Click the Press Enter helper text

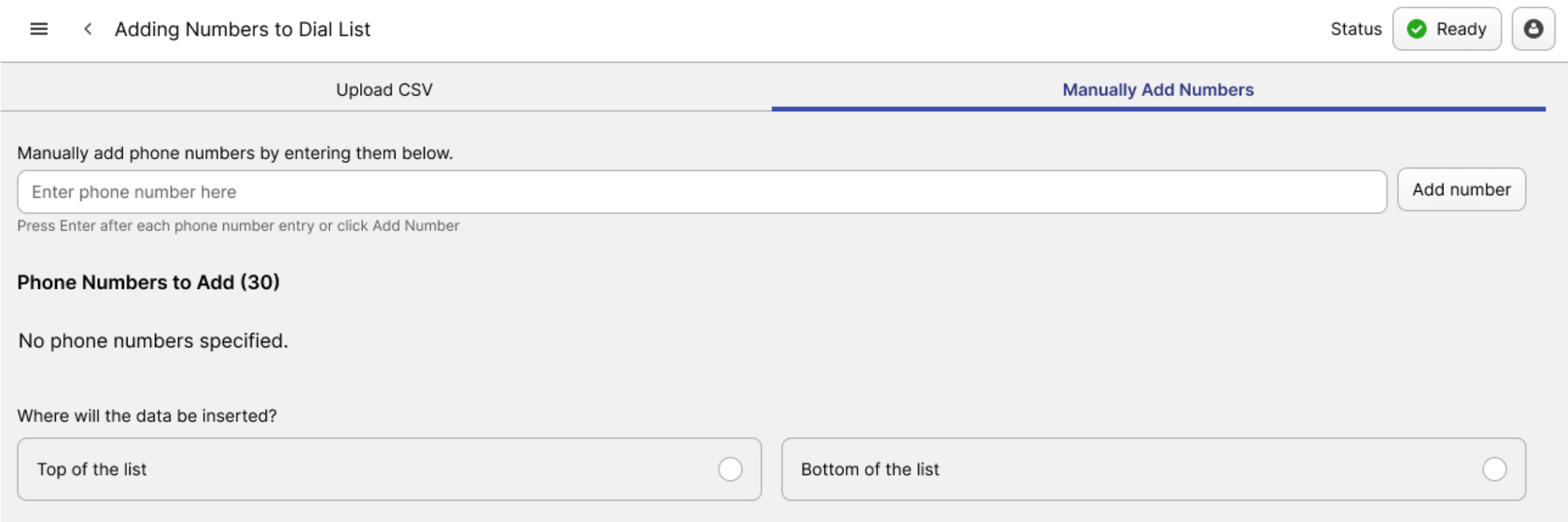tap(238, 226)
